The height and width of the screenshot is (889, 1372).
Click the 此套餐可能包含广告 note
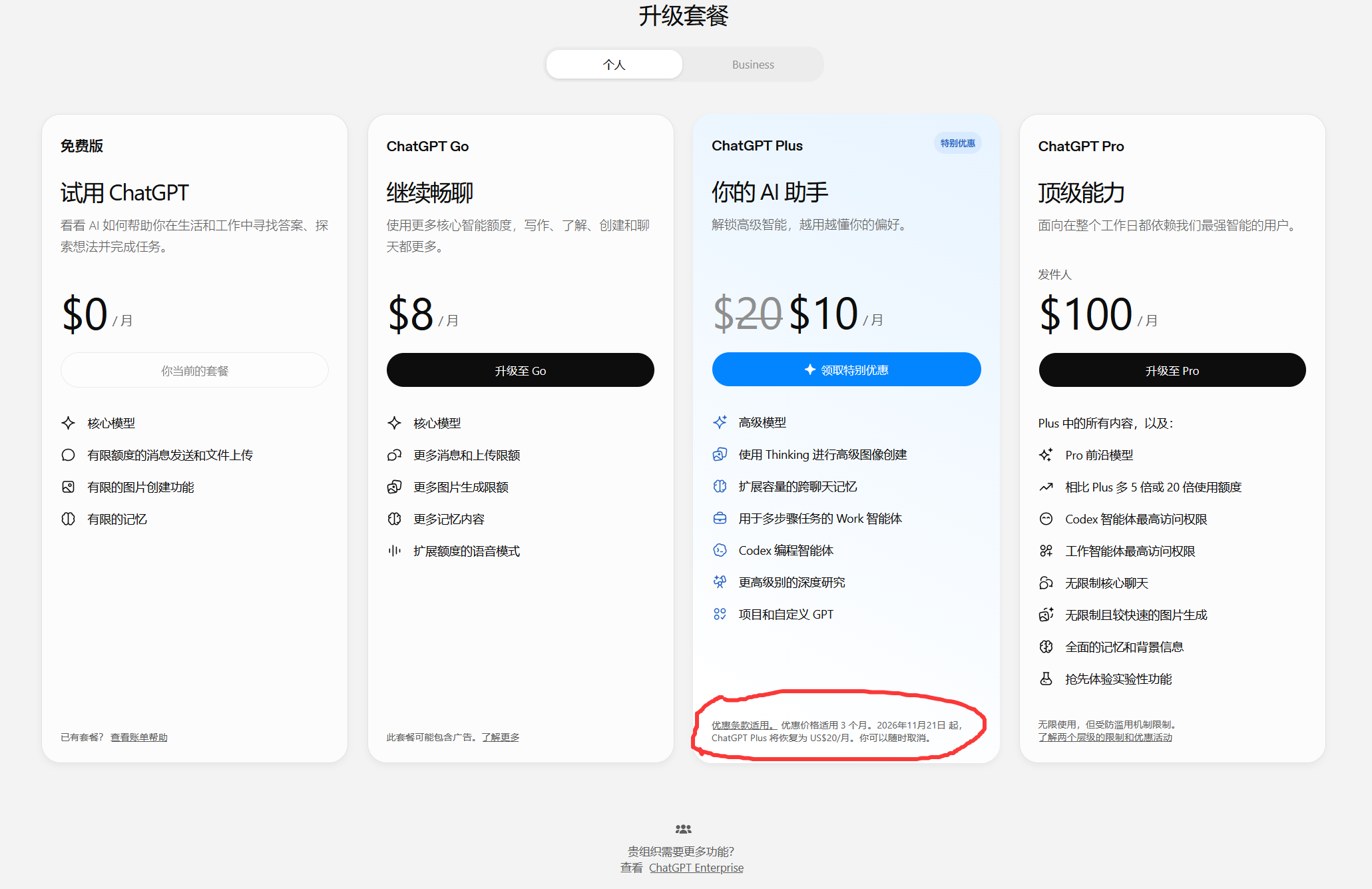433,737
